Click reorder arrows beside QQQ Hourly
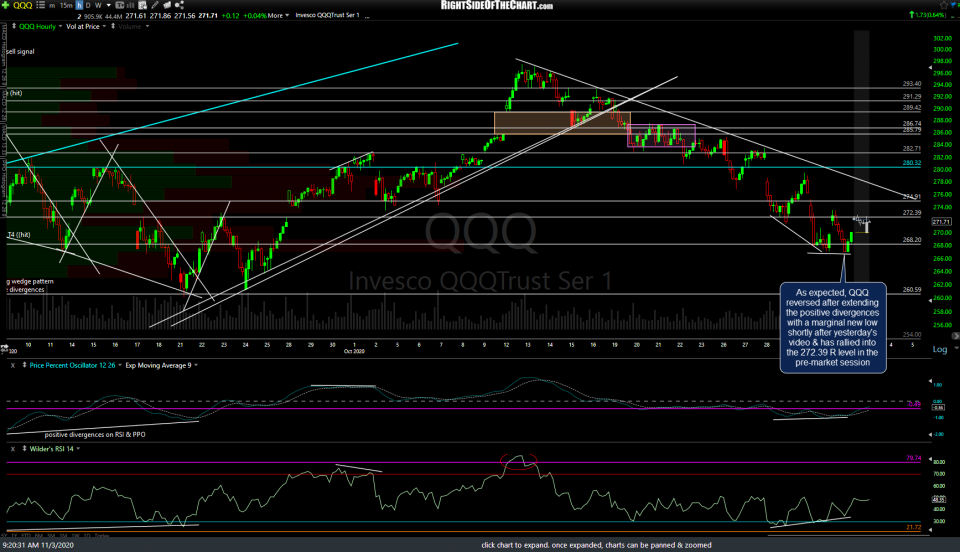960x552 pixels. 14,26
